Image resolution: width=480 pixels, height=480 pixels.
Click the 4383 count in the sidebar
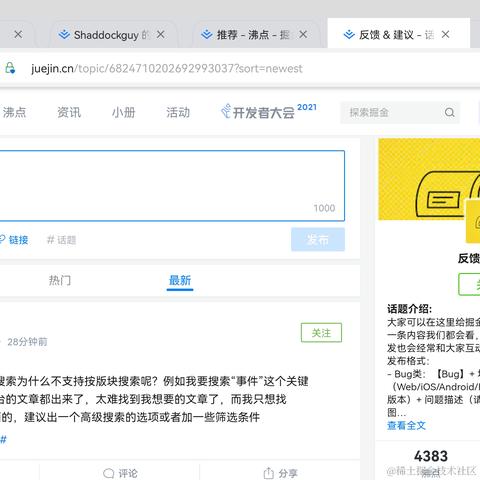(431, 456)
